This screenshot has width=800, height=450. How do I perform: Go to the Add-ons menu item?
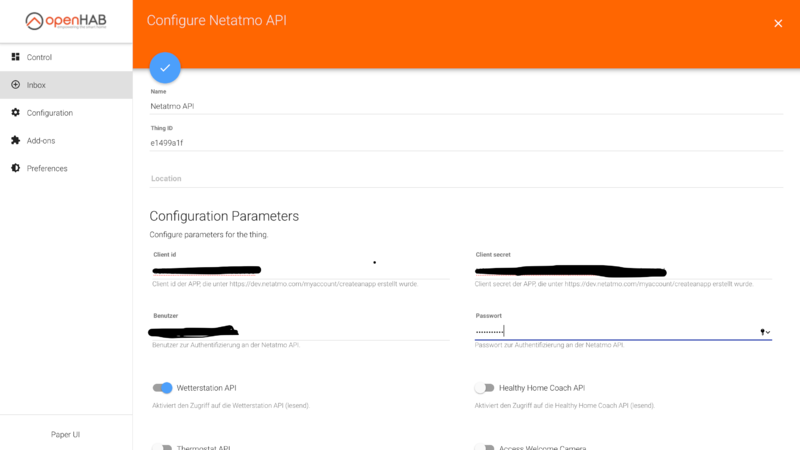[x=41, y=140]
